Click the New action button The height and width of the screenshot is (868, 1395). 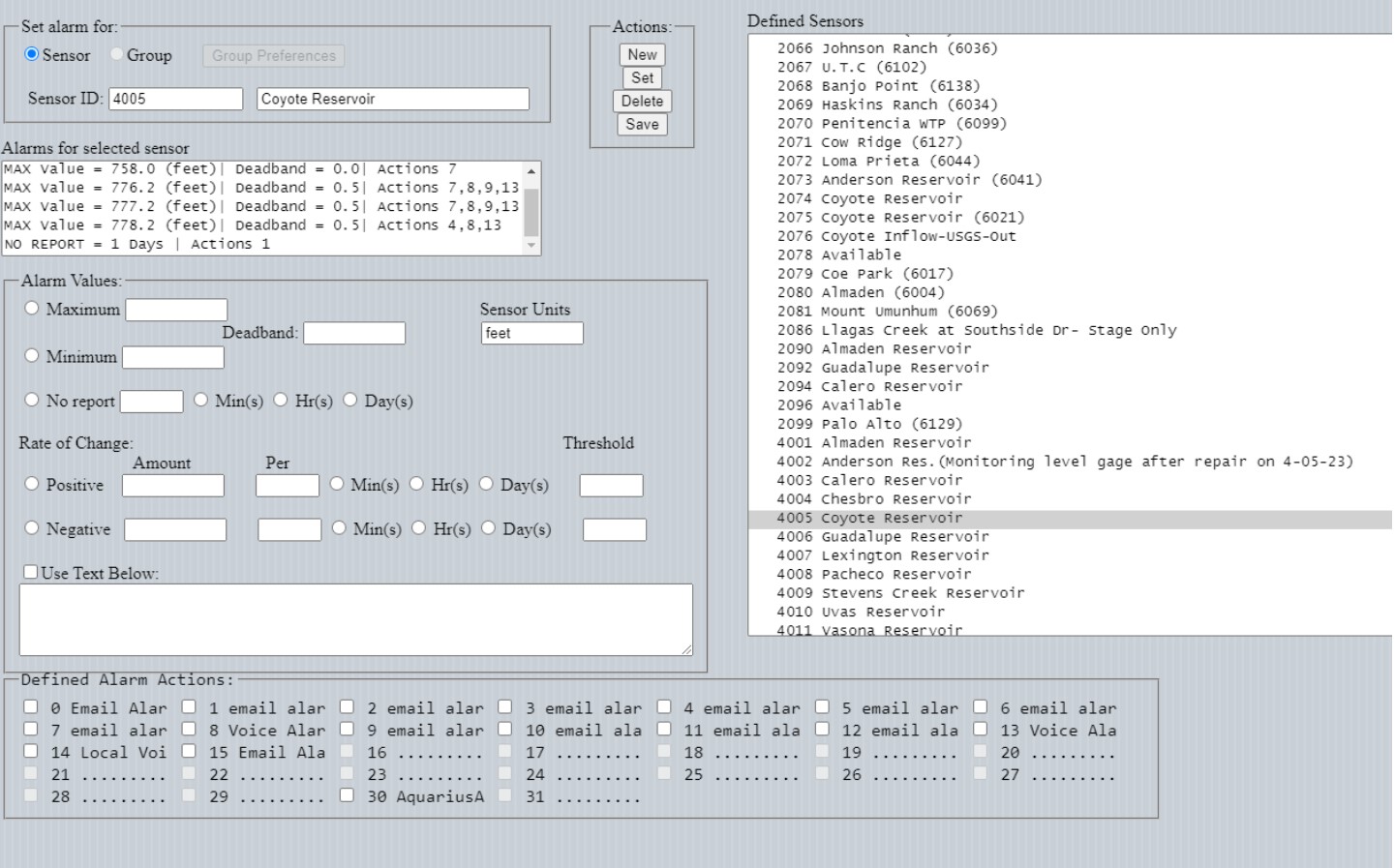tap(642, 55)
